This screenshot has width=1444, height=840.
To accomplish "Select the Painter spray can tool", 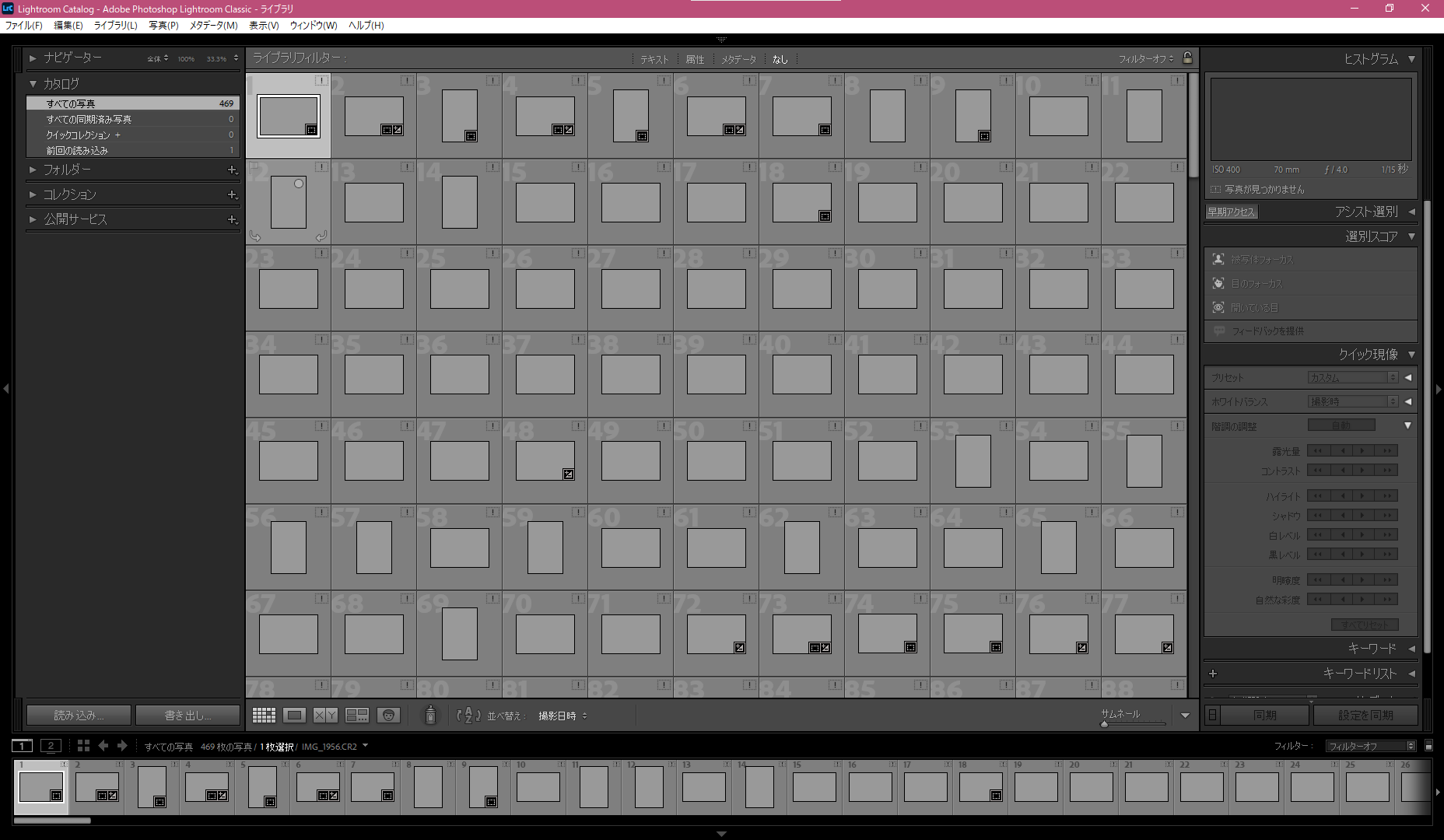I will (x=430, y=716).
